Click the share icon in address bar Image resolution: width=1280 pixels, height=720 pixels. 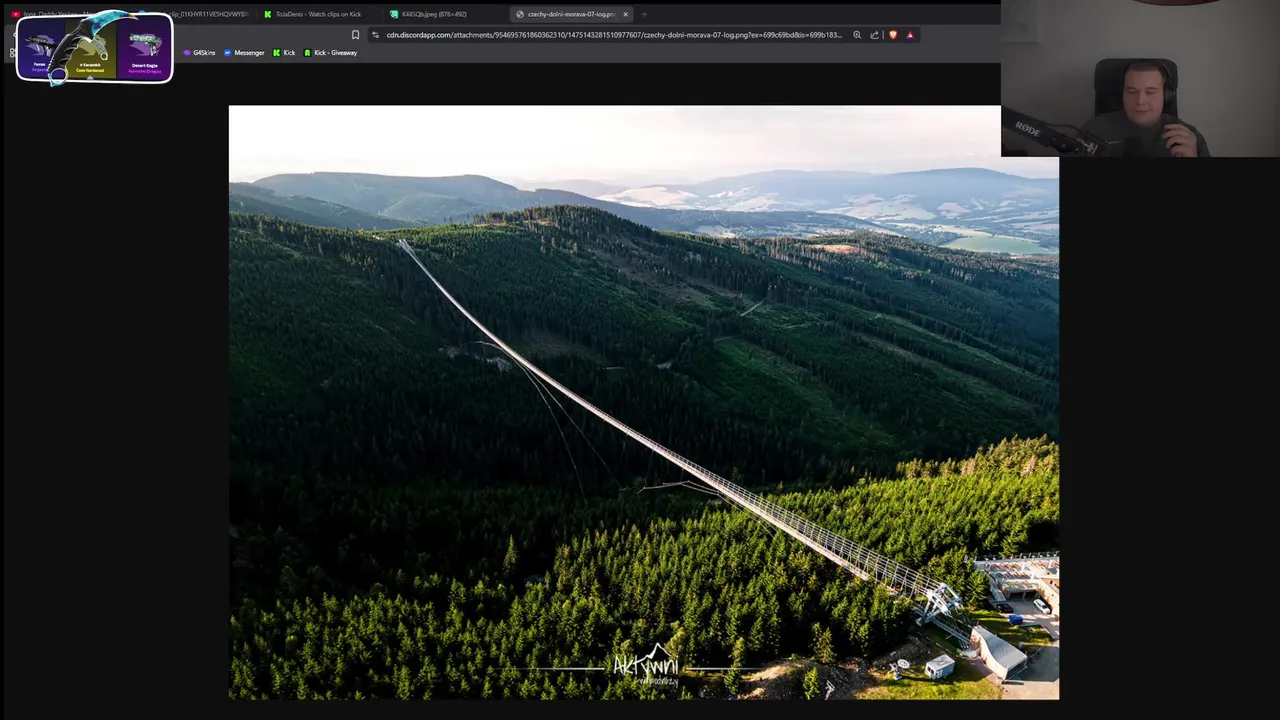coord(874,35)
